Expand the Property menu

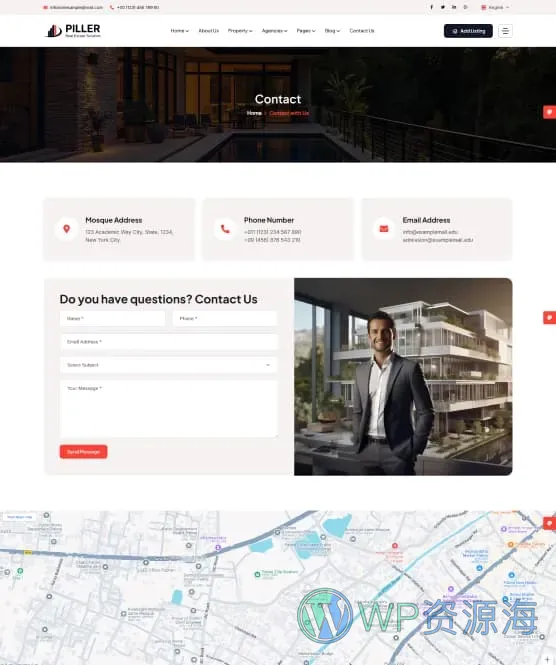pos(240,31)
